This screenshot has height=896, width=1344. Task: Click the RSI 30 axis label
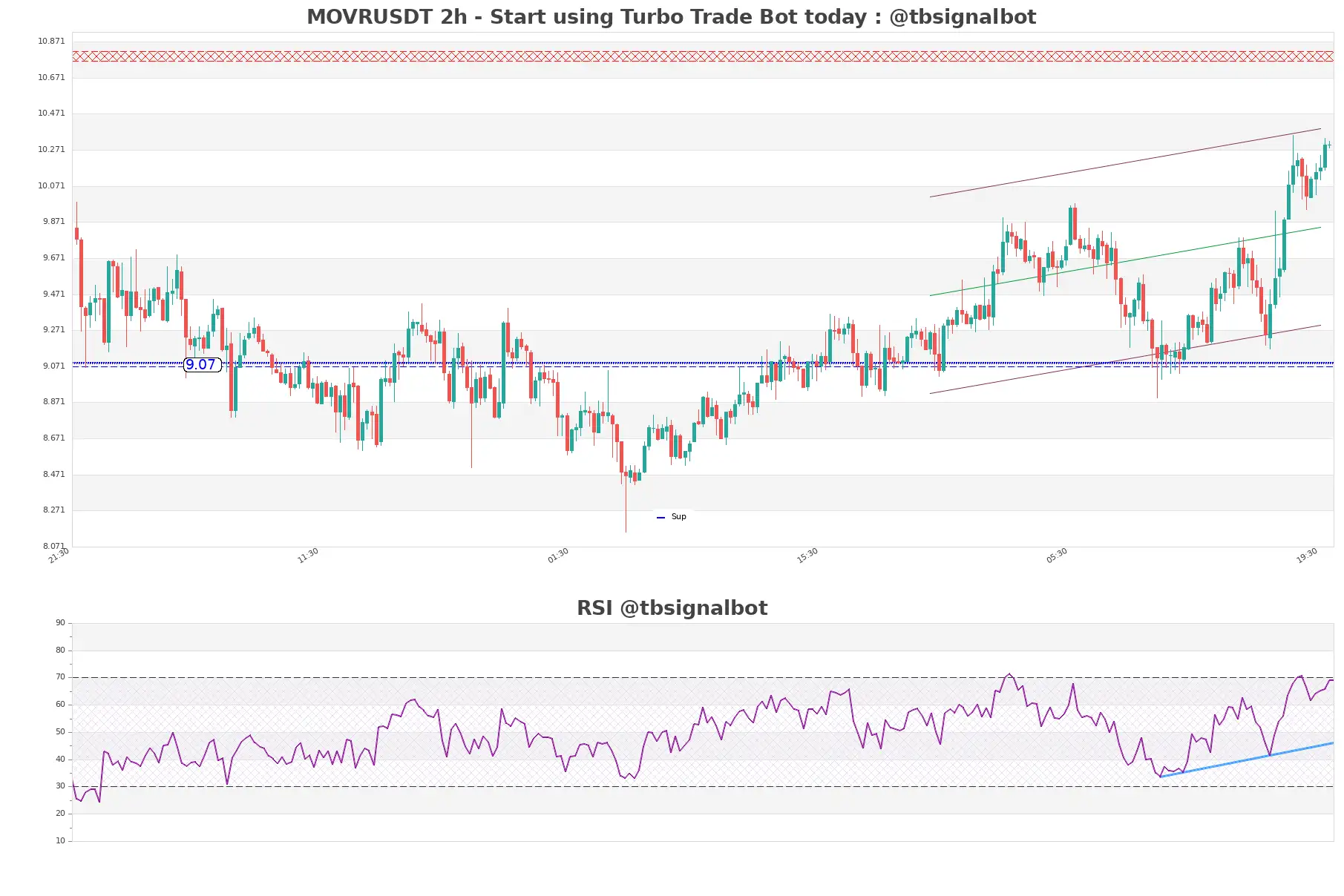click(x=60, y=785)
